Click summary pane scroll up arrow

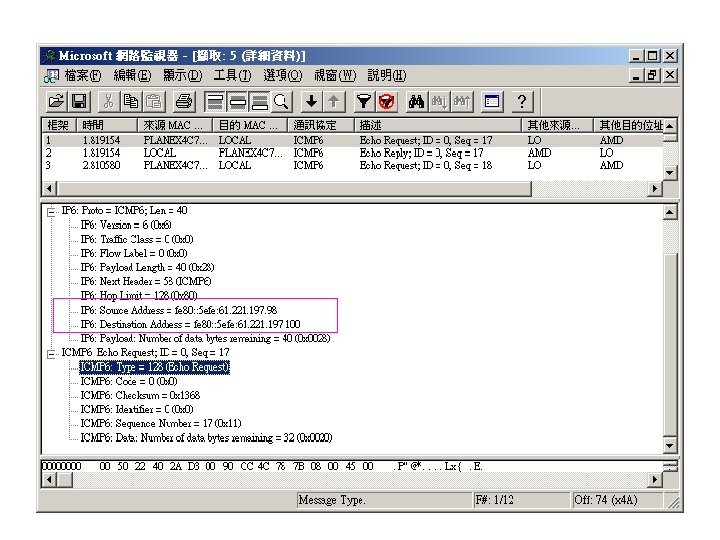point(670,126)
